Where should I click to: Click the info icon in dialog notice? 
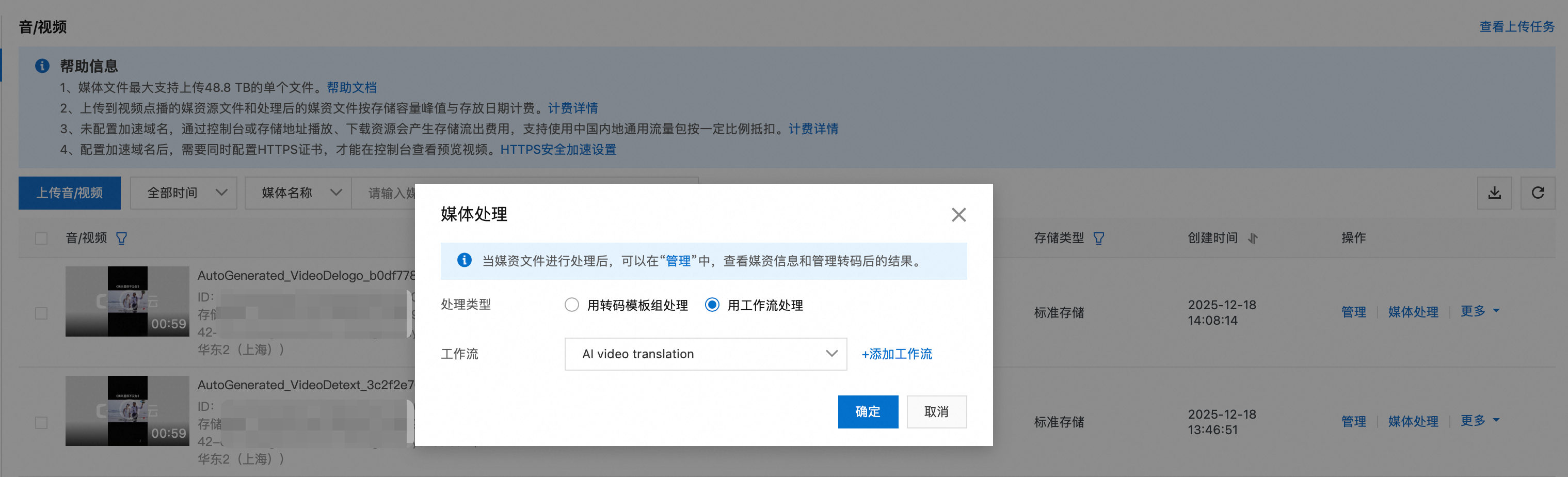[464, 261]
